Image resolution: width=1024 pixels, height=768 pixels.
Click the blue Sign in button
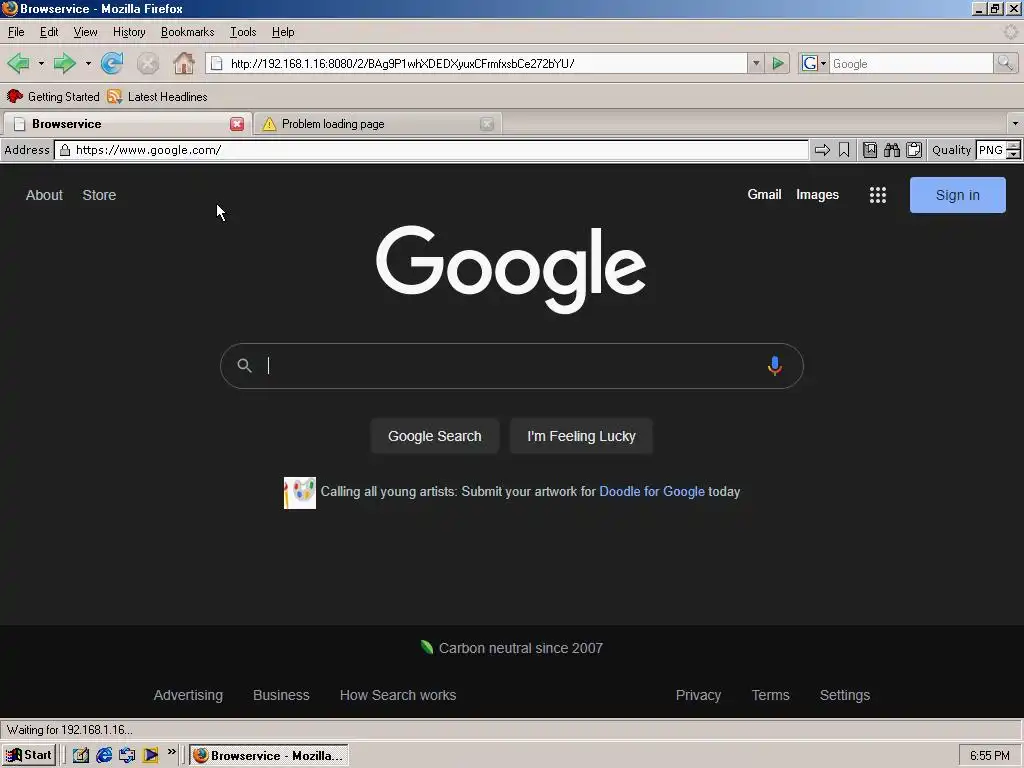957,195
